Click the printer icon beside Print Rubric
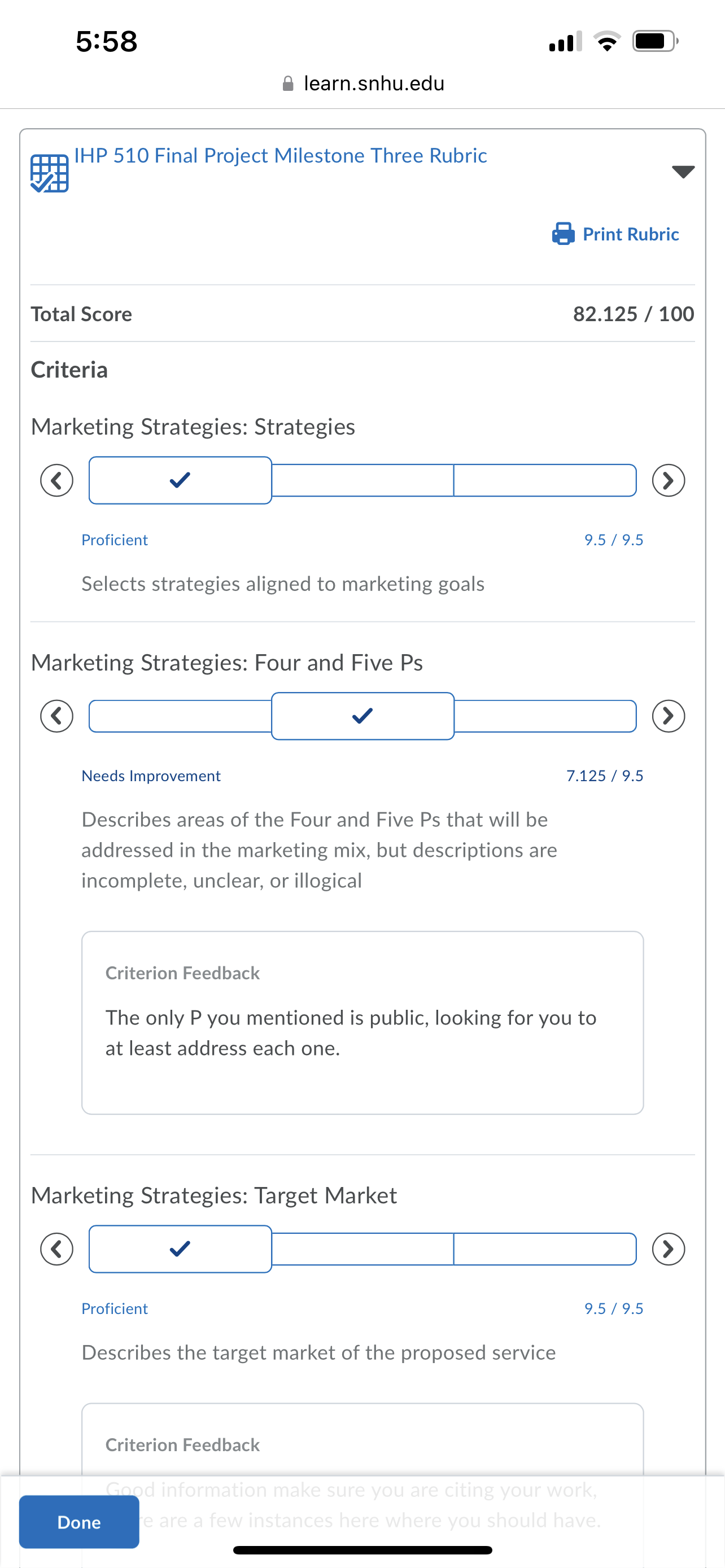This screenshot has width=725, height=1568. (563, 234)
